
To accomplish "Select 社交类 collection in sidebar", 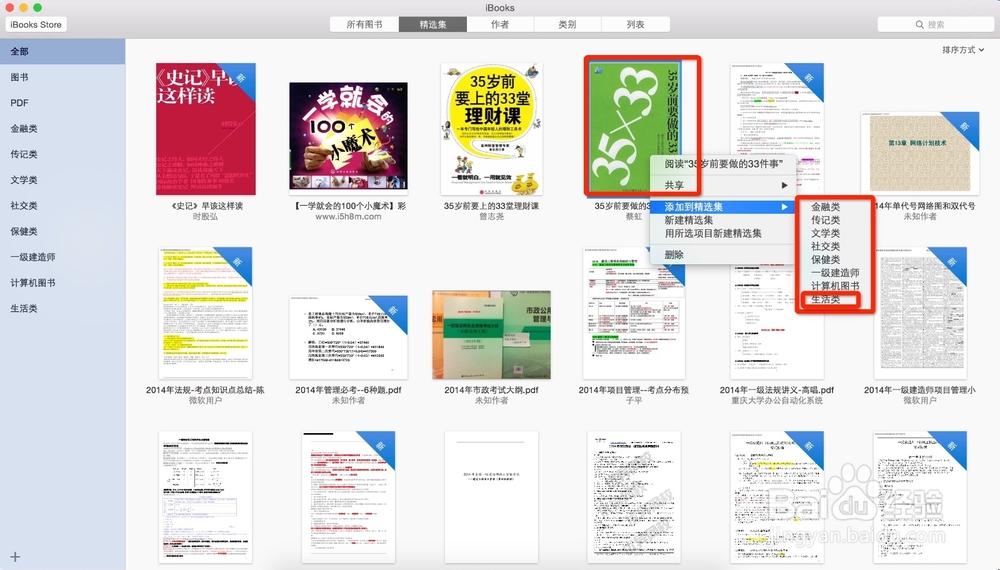I will [x=62, y=205].
